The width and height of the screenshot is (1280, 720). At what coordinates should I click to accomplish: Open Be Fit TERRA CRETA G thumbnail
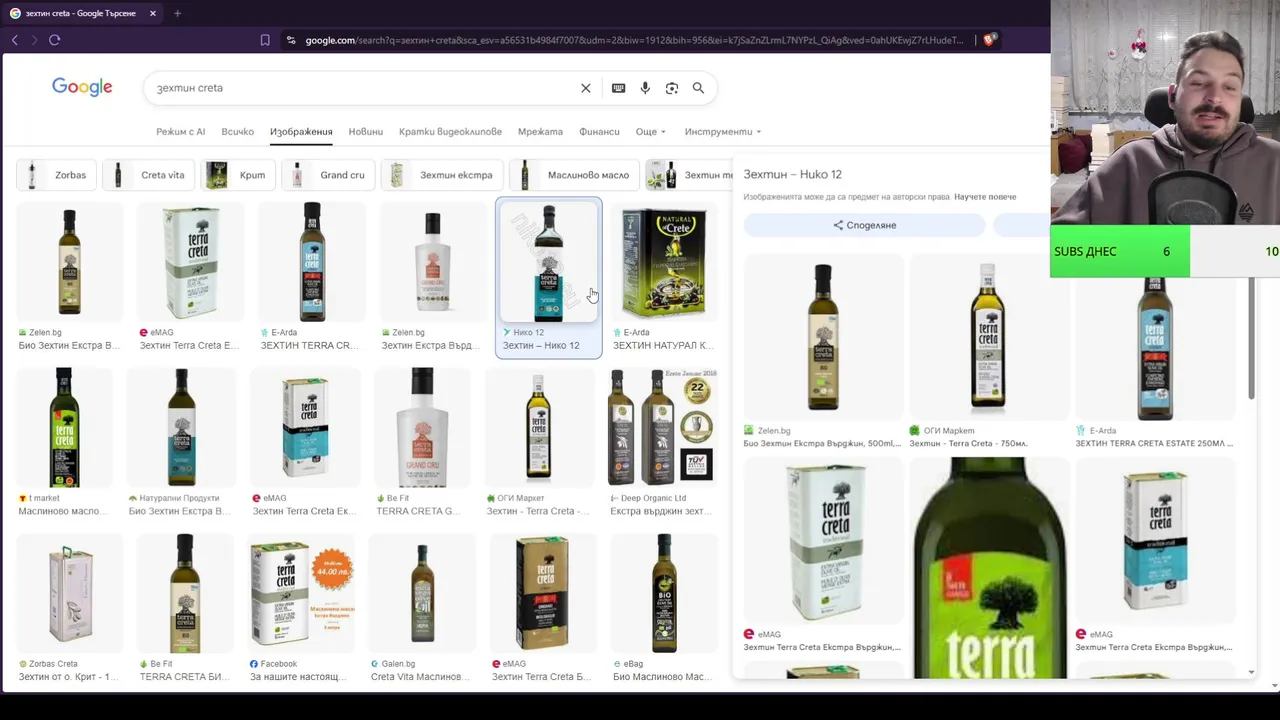coord(422,428)
